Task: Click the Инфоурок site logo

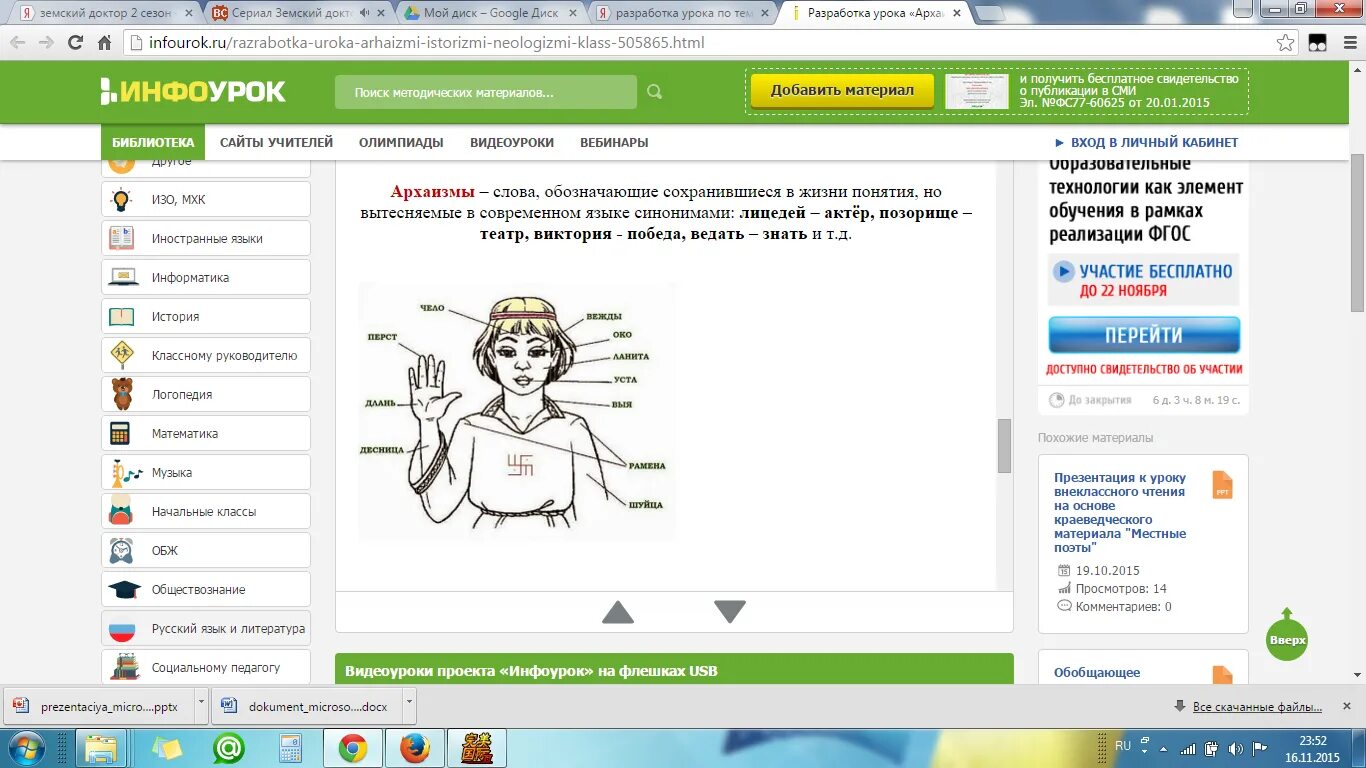Action: (193, 92)
